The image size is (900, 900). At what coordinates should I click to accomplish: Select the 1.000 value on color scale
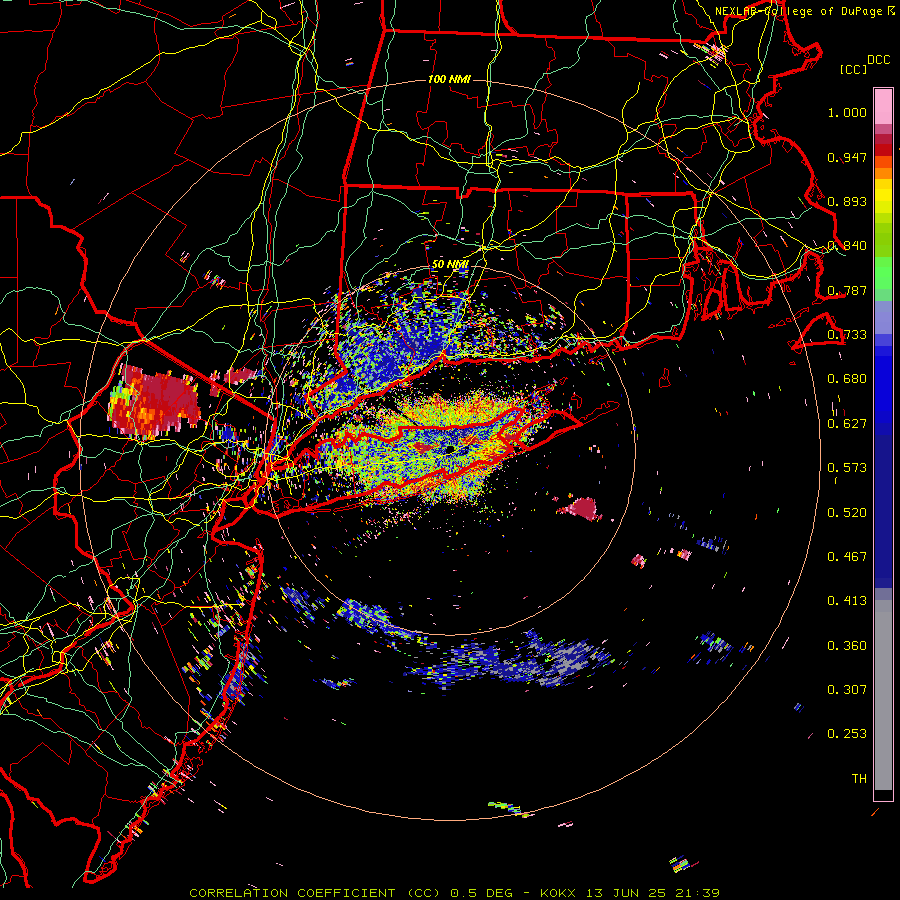coord(847,113)
